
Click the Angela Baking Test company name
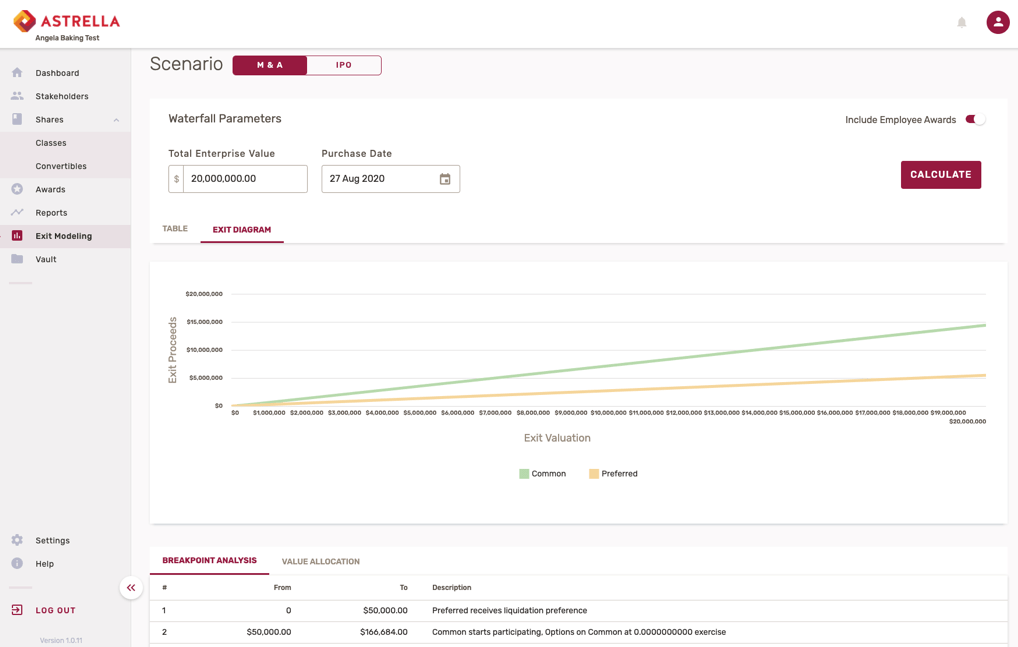[x=68, y=38]
